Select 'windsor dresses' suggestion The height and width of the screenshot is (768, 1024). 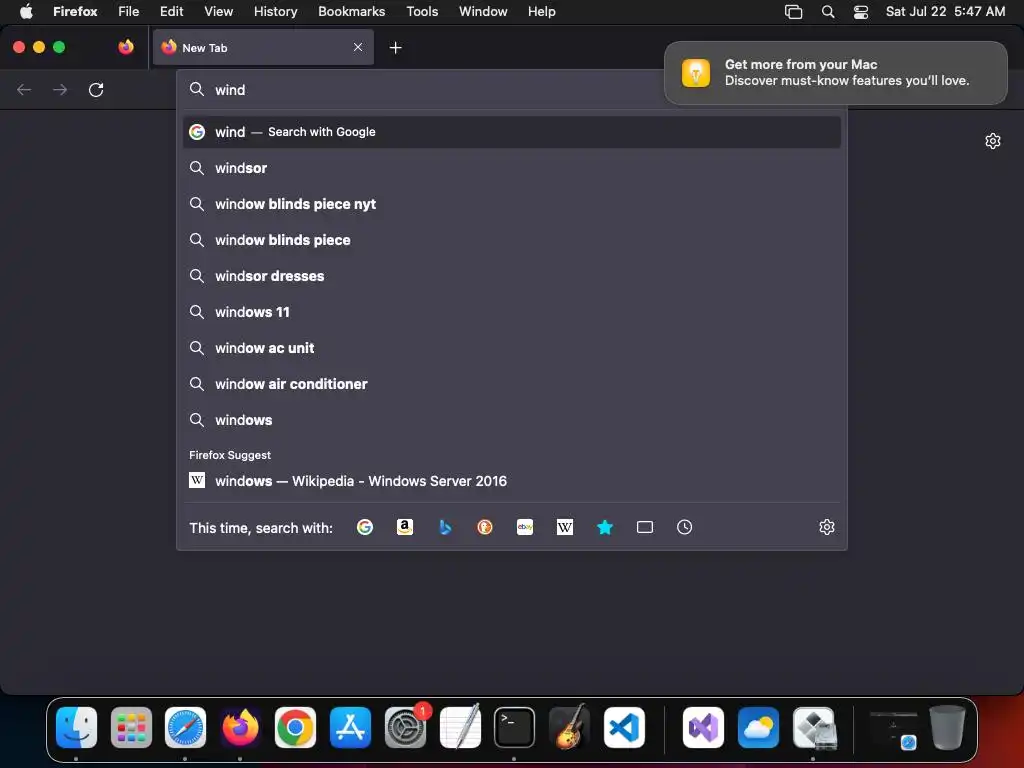[x=512, y=276]
